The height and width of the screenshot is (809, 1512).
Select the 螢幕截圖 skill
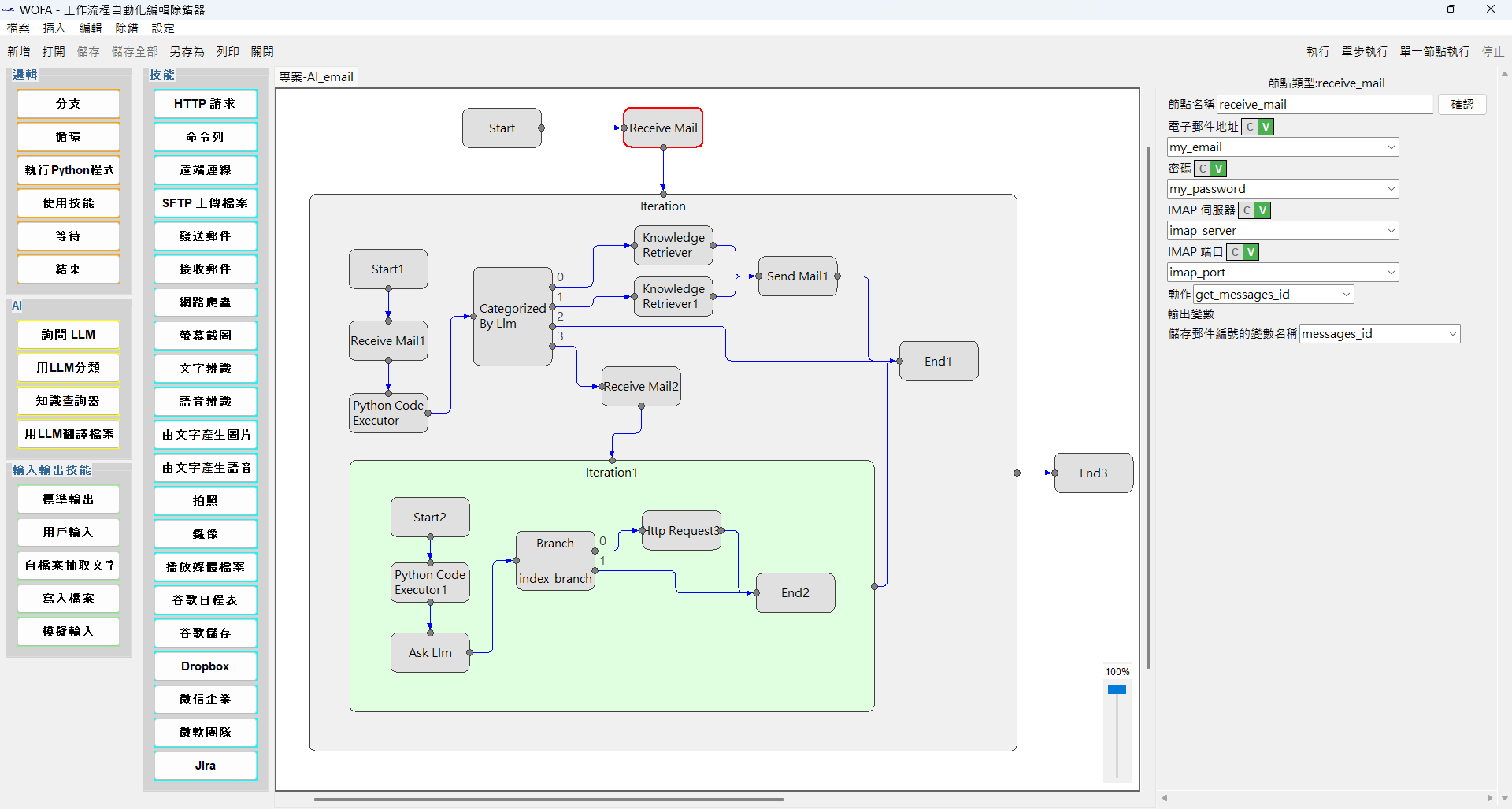click(x=205, y=335)
